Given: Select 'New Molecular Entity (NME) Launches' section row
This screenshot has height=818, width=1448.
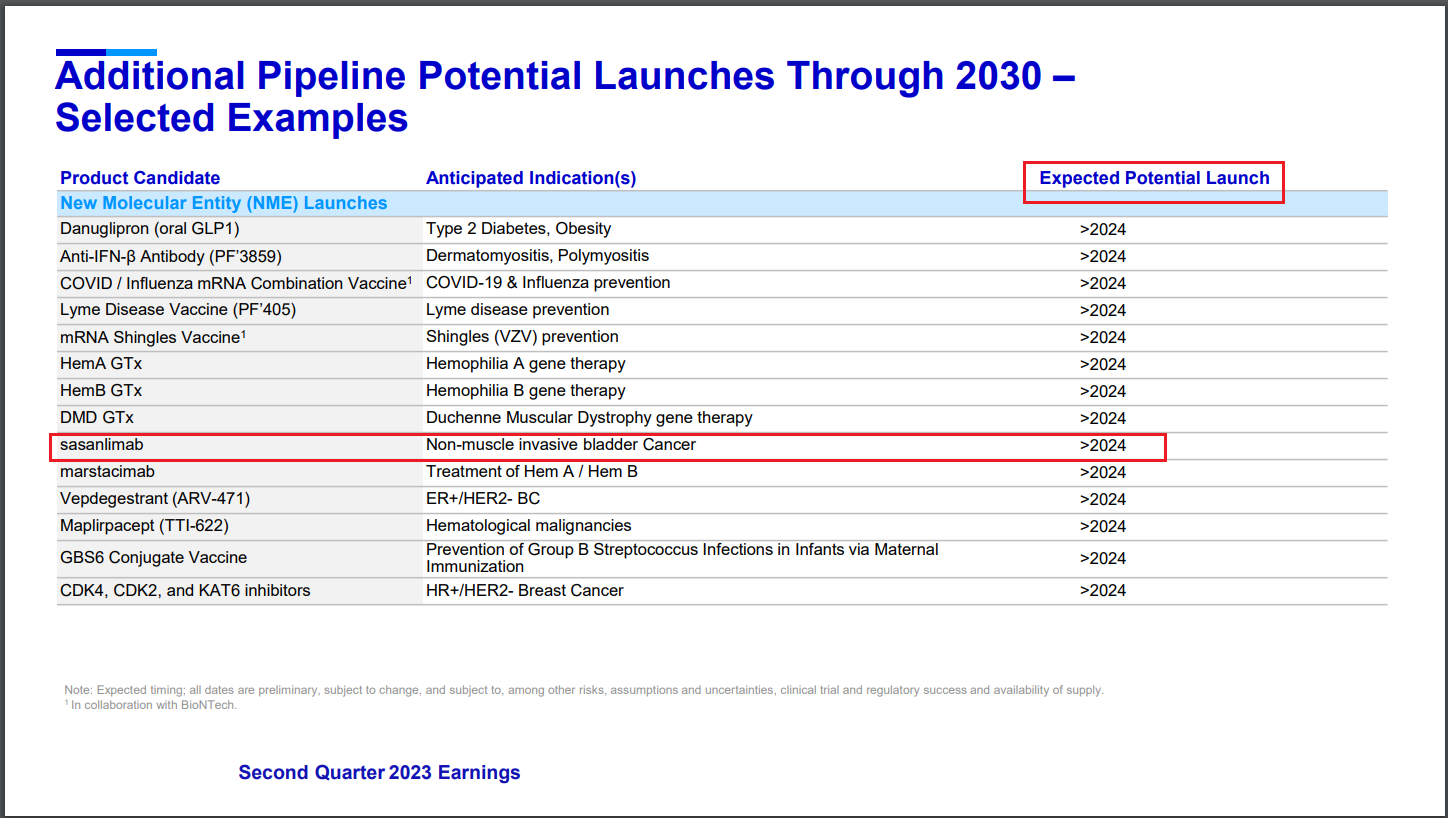Looking at the screenshot, I should [224, 203].
